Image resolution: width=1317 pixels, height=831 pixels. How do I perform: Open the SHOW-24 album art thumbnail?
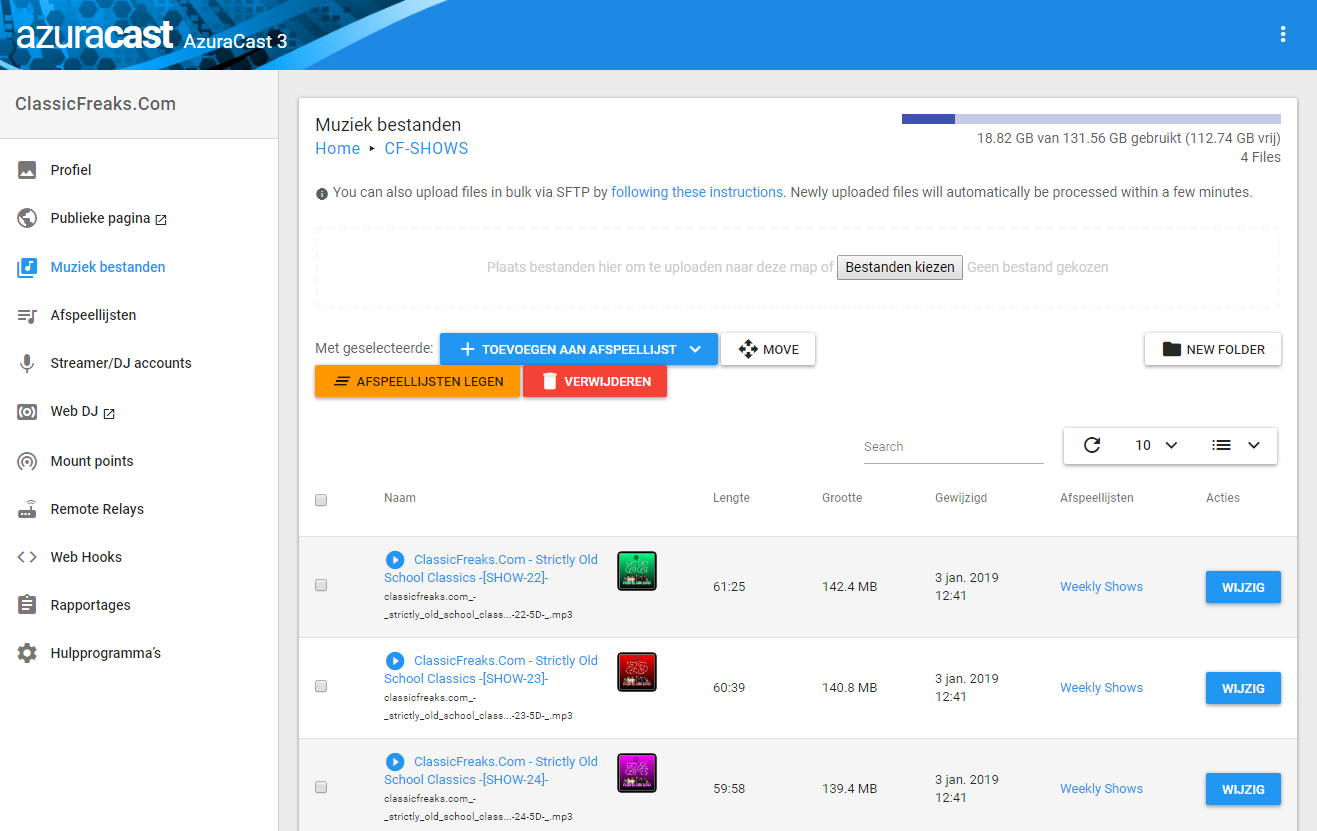637,773
